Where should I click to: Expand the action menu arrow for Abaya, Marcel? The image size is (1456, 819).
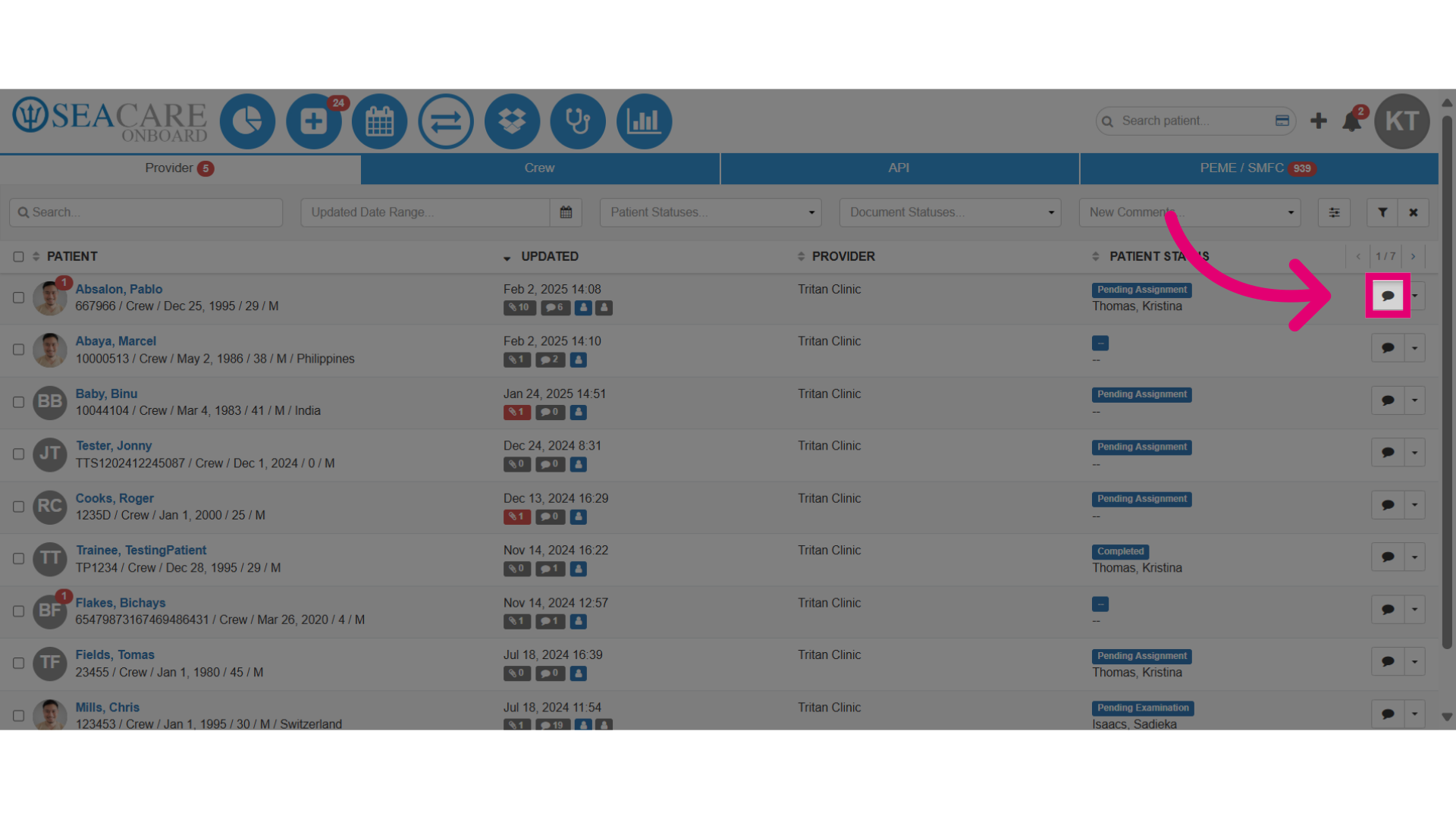(1415, 348)
